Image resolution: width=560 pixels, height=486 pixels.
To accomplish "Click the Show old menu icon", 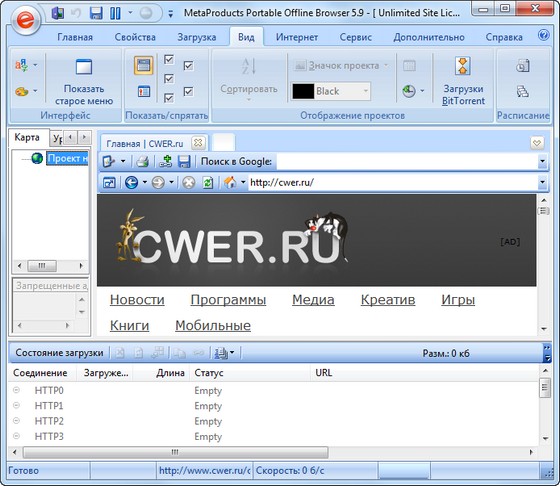I will pos(84,67).
